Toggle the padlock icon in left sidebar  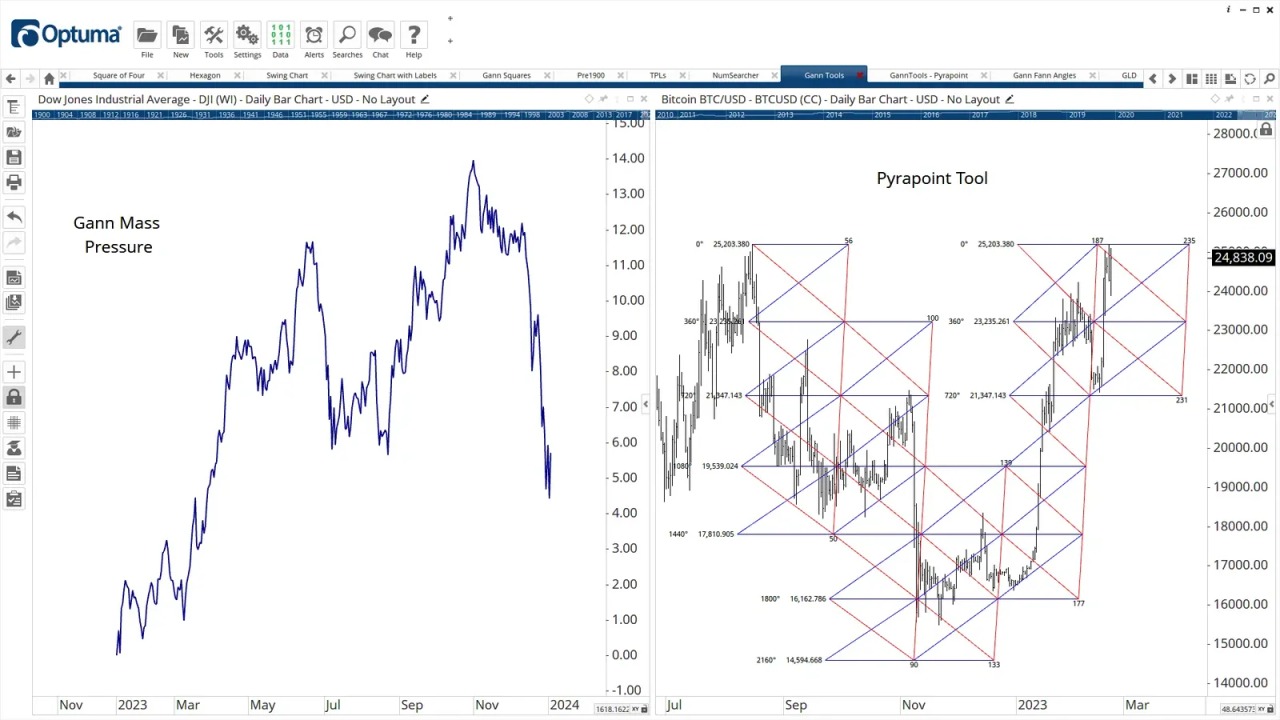click(x=14, y=397)
